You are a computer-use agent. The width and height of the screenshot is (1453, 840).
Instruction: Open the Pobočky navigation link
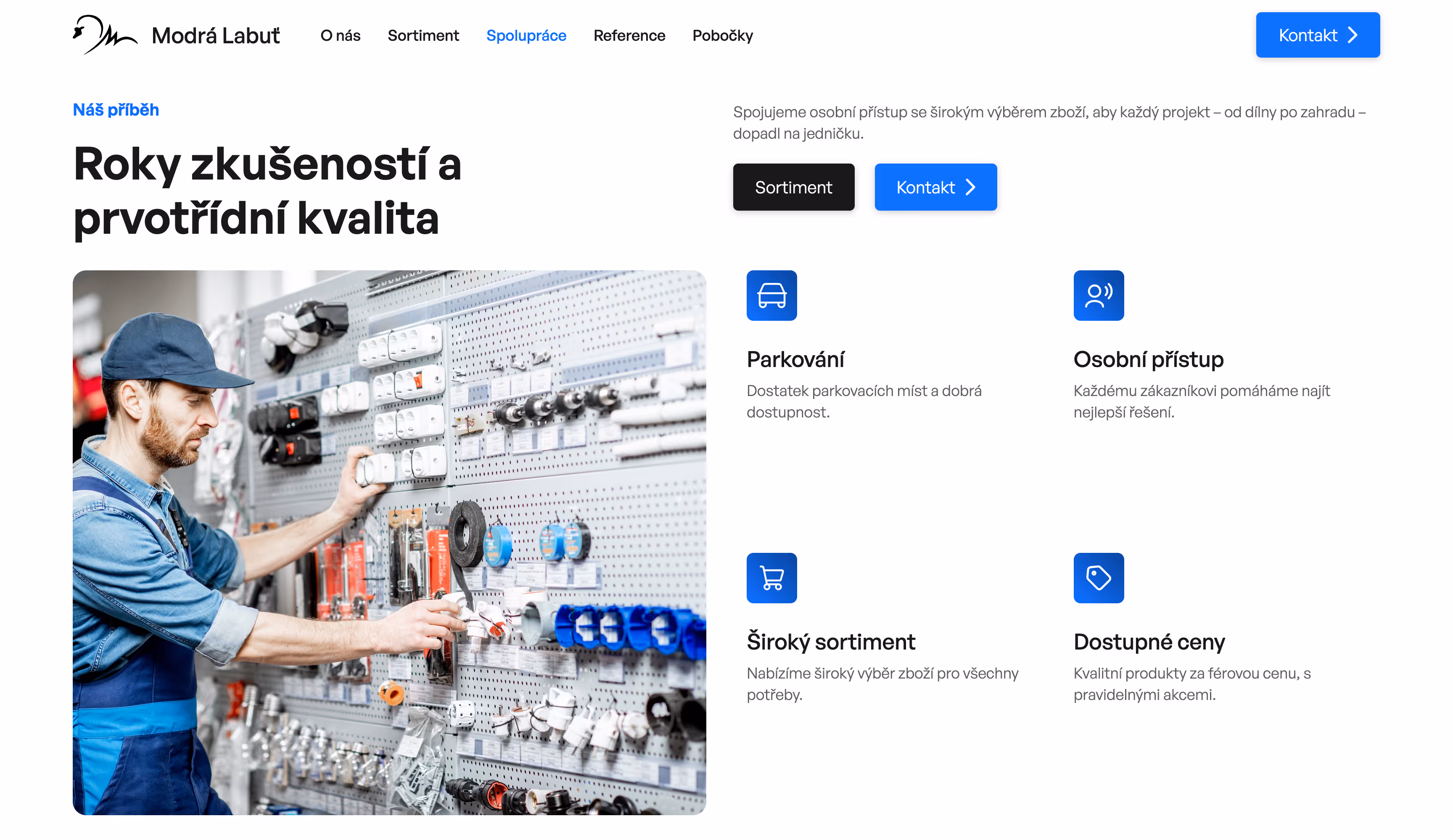tap(722, 36)
